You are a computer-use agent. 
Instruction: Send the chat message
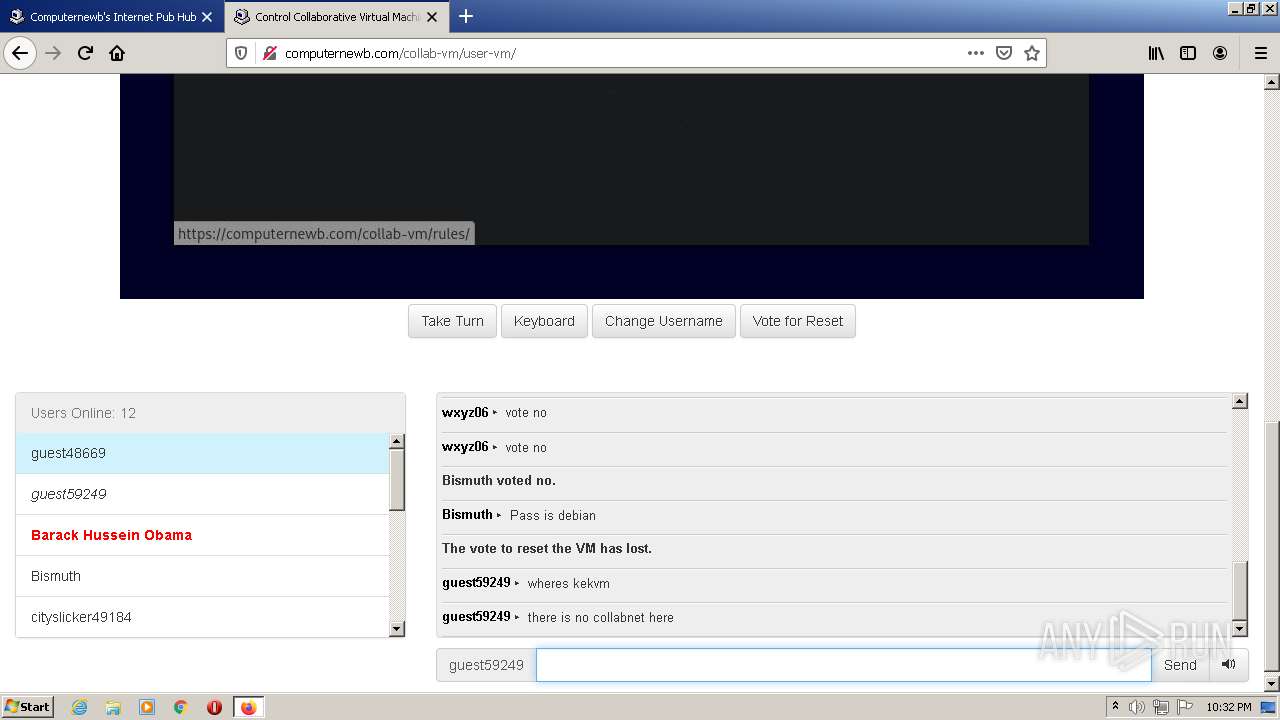click(1180, 665)
